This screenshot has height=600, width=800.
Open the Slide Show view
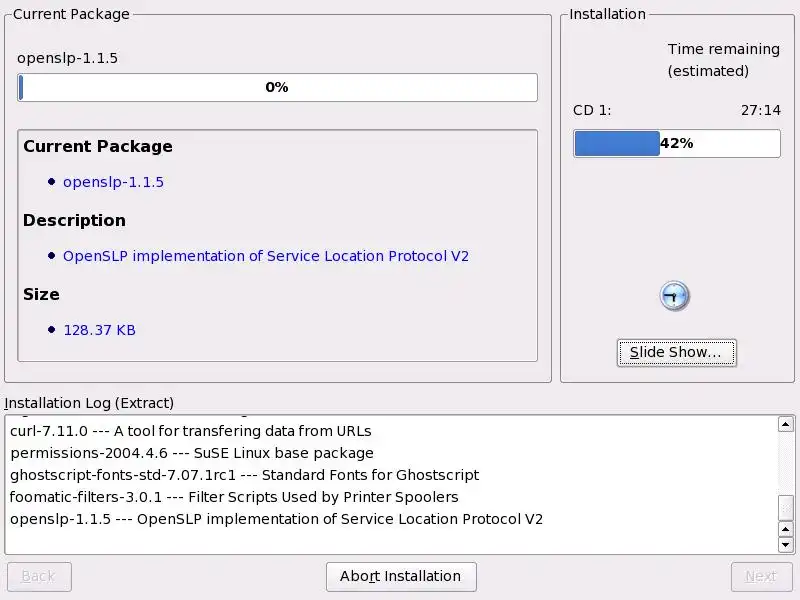click(676, 352)
